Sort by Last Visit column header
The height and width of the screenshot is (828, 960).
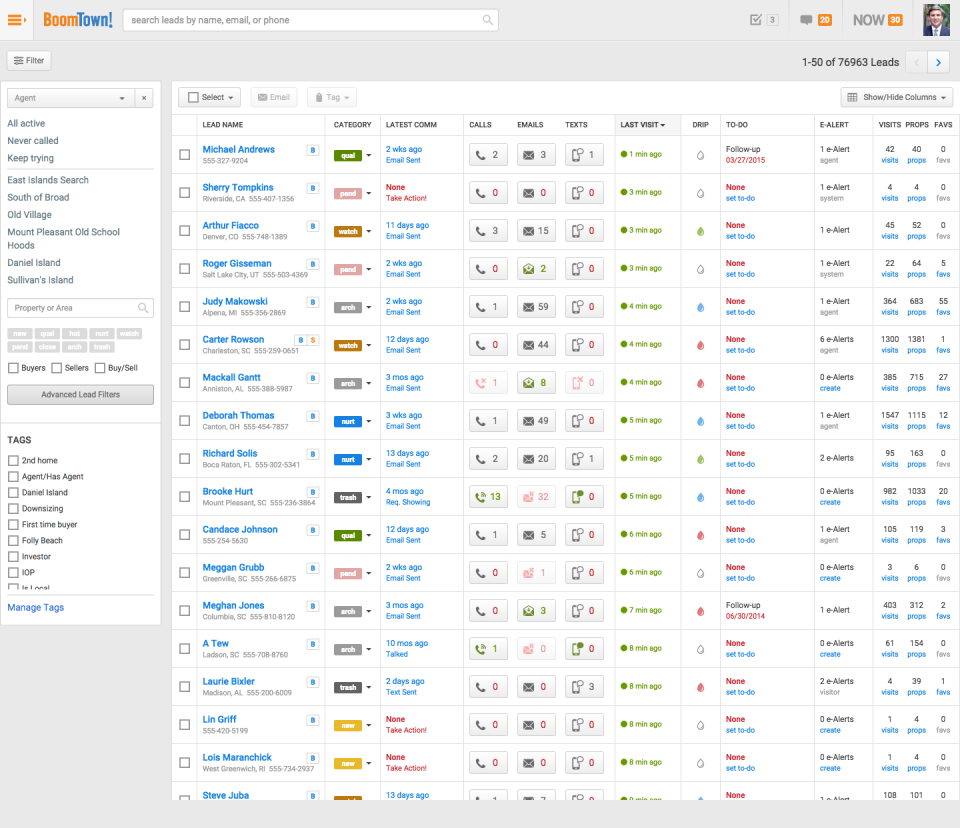pyautogui.click(x=643, y=125)
